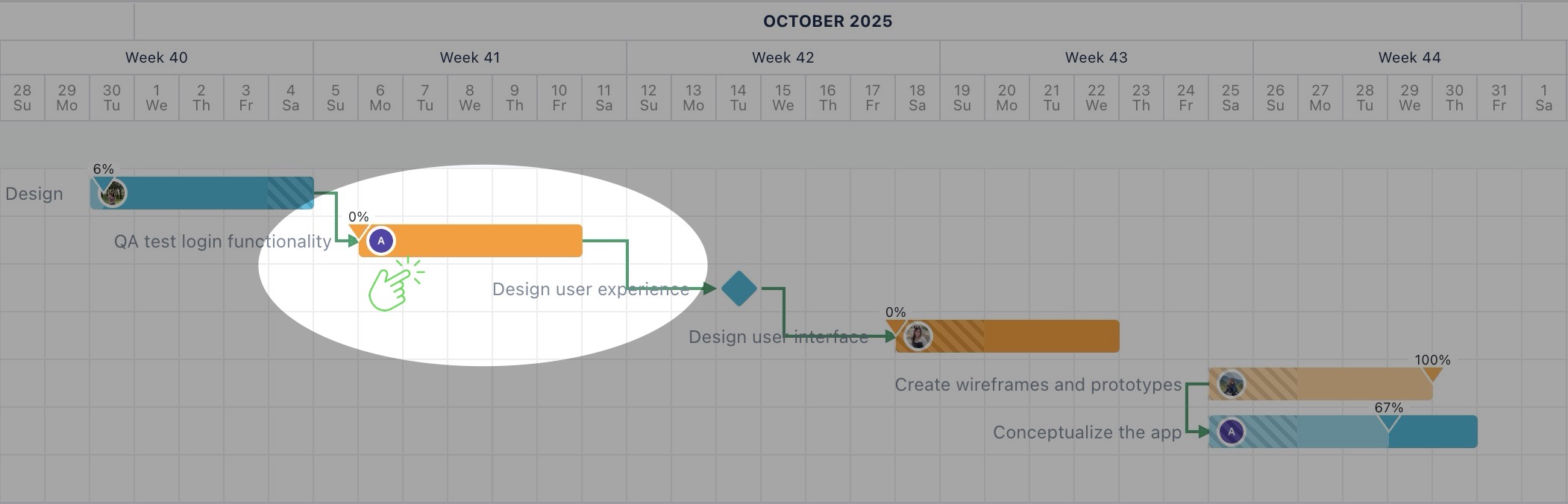Click 0% progress marker on QA test login bar
This screenshot has width=1568, height=504.
(x=359, y=230)
